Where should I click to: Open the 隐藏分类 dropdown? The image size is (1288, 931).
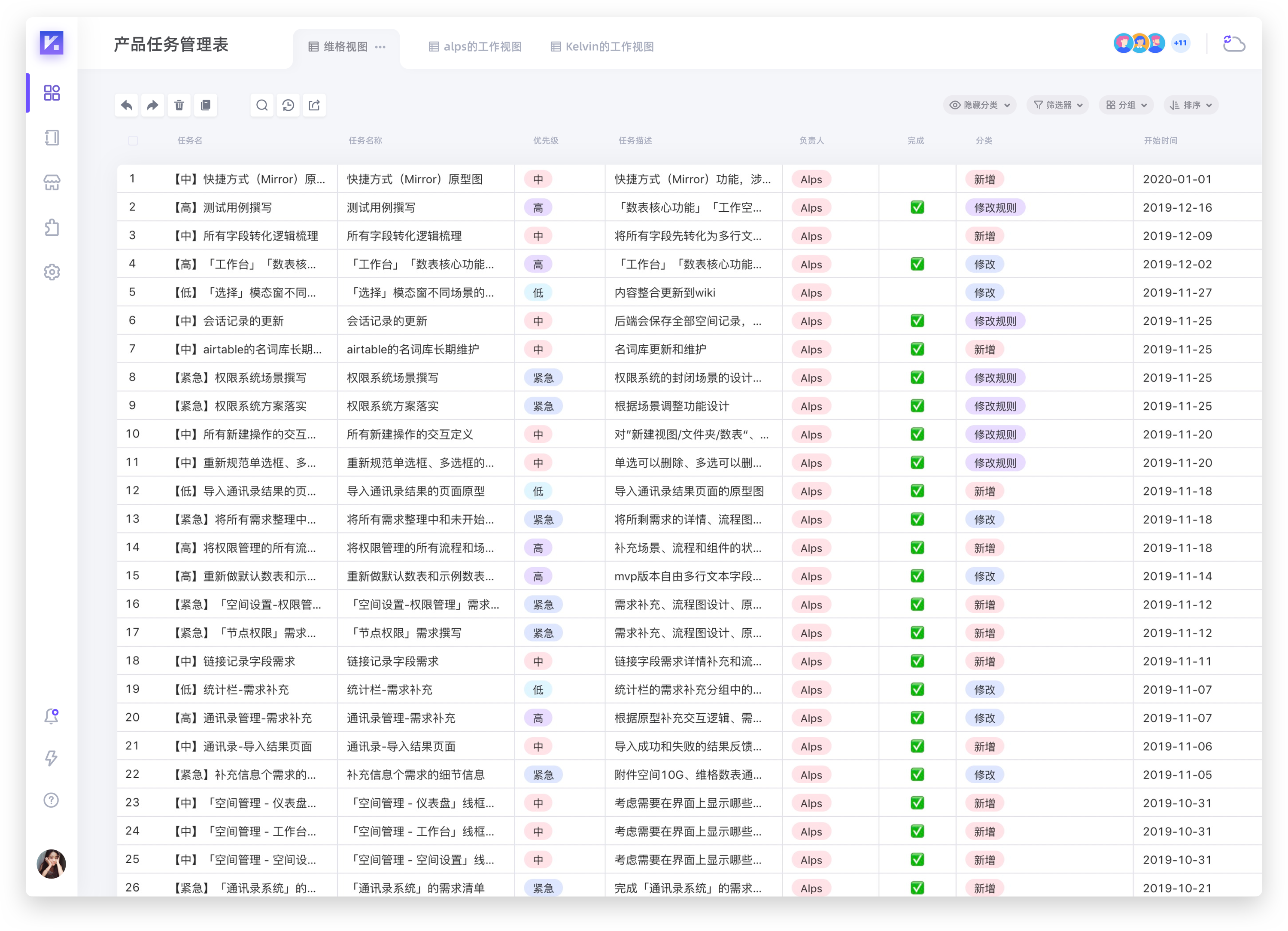[x=980, y=105]
